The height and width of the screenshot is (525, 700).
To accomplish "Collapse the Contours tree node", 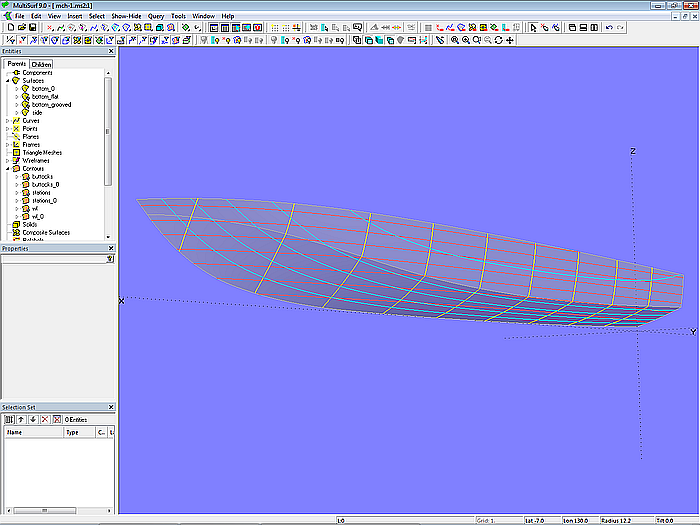I will click(x=7, y=169).
